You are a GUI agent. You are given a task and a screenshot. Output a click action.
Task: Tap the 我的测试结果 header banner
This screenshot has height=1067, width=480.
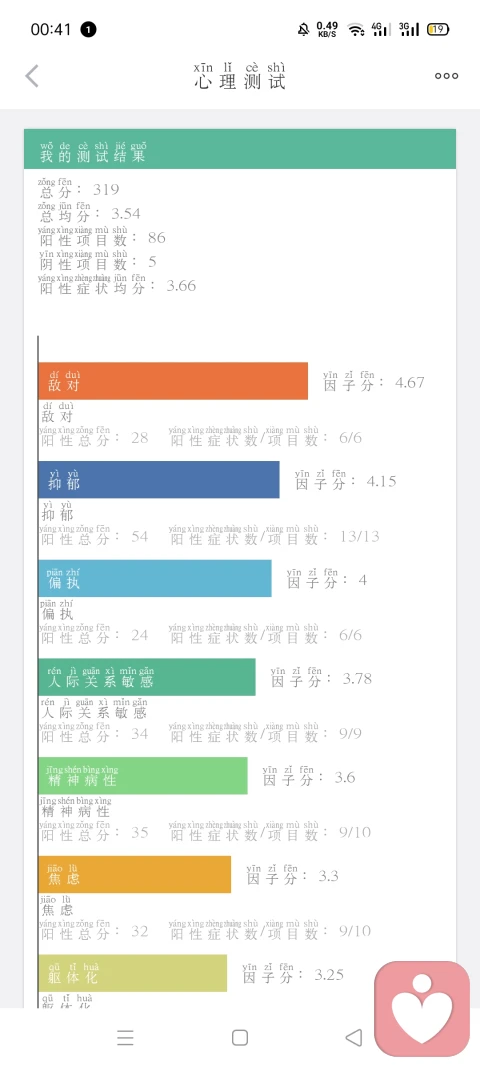[x=240, y=149]
